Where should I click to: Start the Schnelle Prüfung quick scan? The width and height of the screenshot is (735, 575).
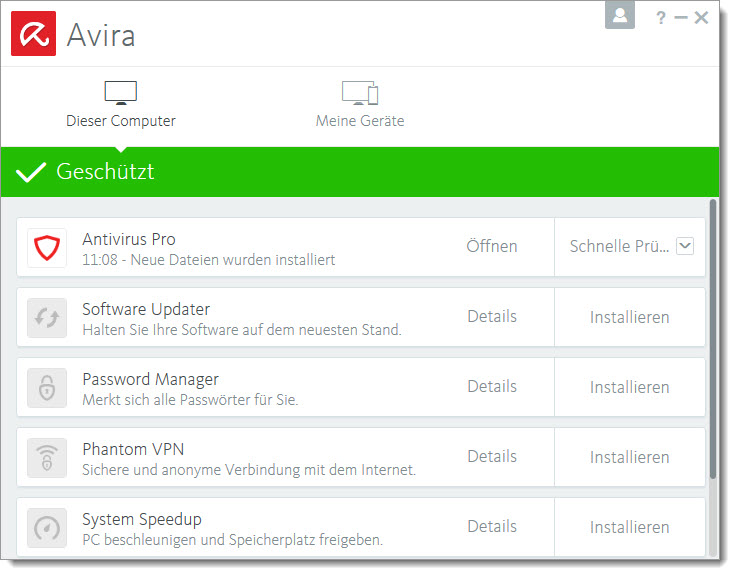coord(619,246)
